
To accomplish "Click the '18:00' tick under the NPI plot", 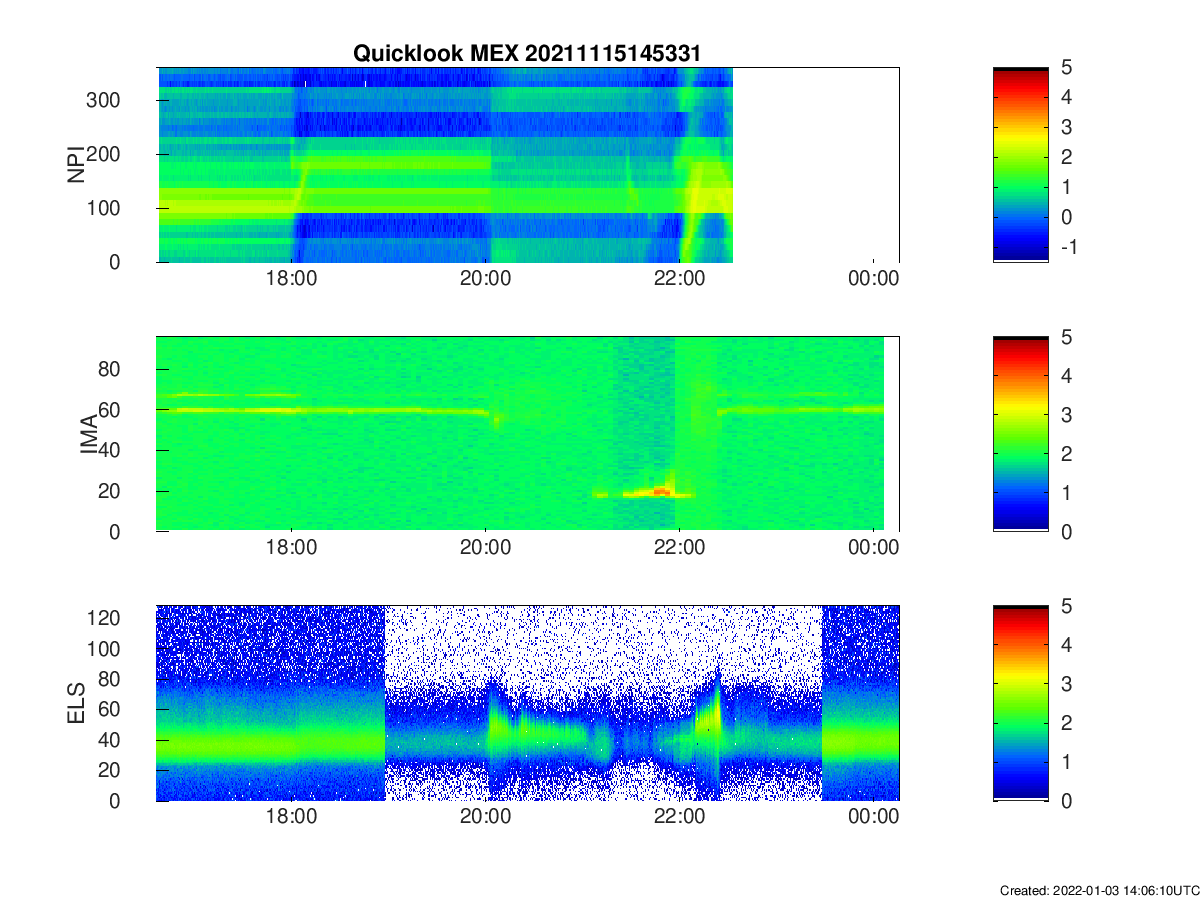I will pos(291,279).
